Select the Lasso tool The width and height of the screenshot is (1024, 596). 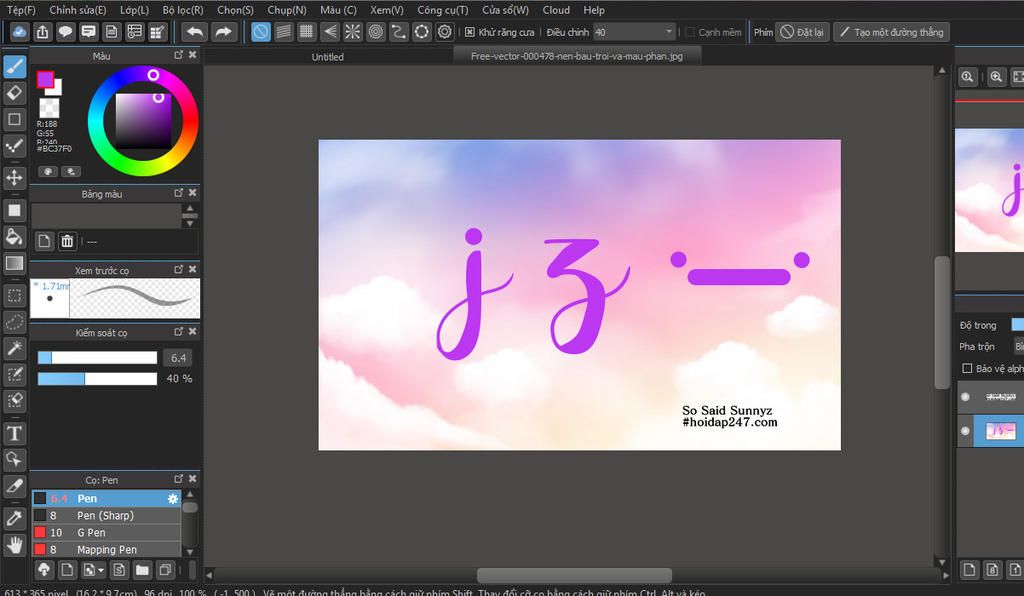click(15, 322)
